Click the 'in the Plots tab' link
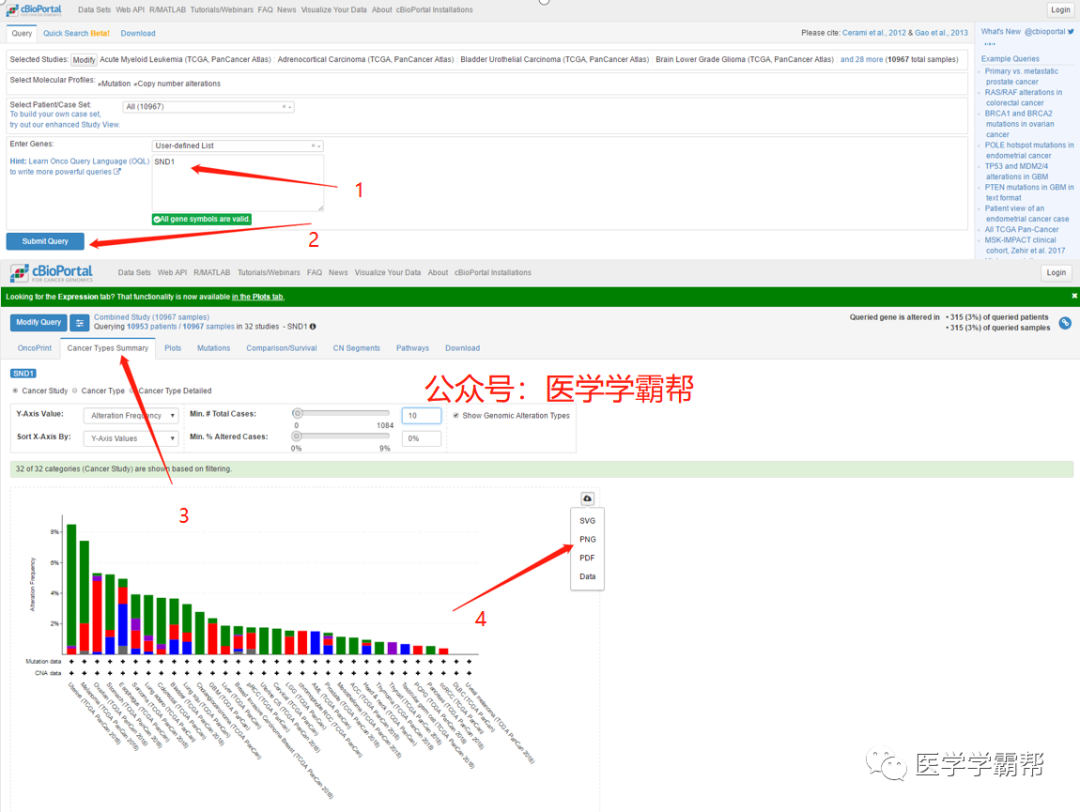Viewport: 1080px width, 812px height. 258,297
